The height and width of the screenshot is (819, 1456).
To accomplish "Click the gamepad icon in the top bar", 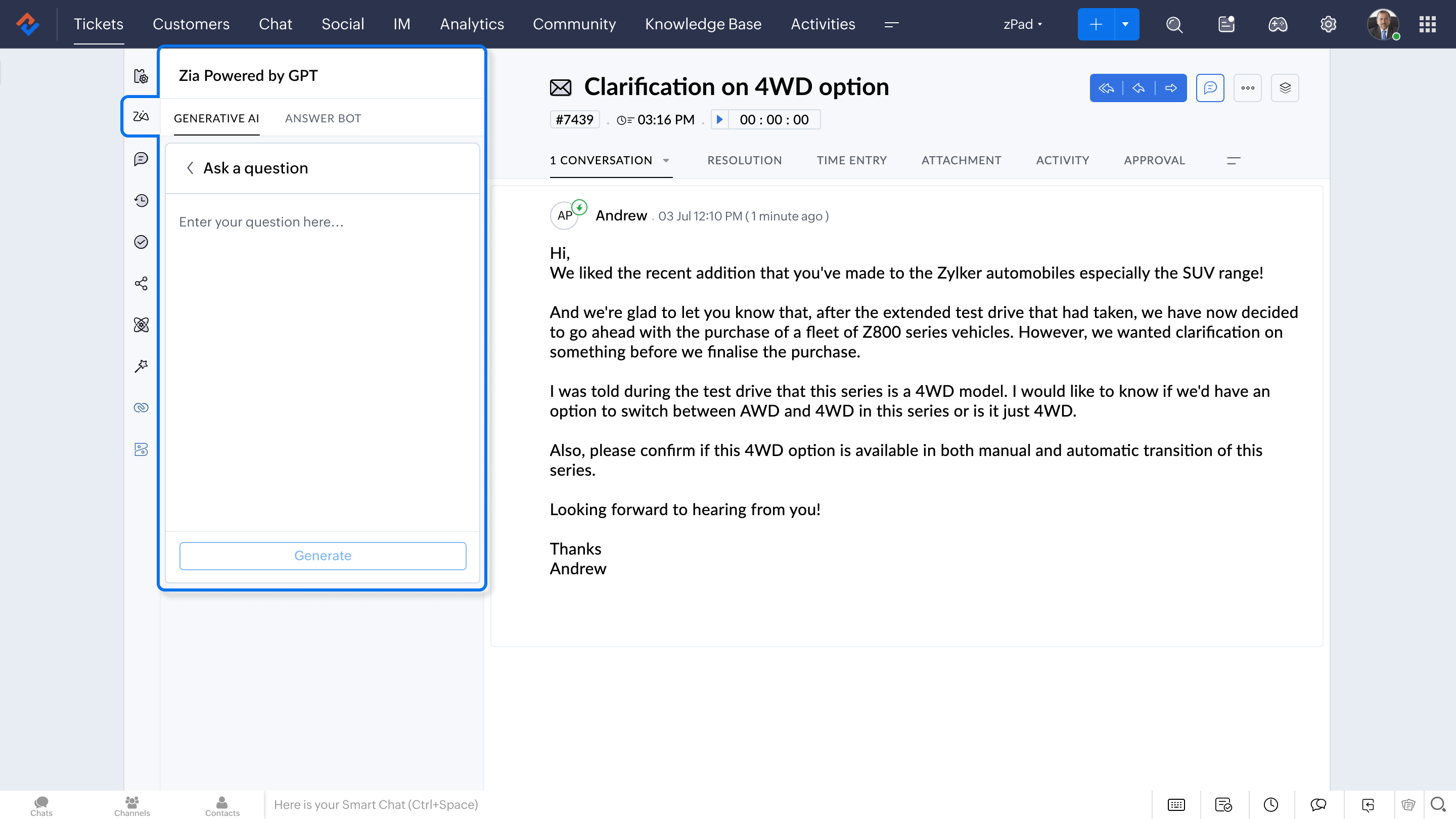I will [1278, 24].
